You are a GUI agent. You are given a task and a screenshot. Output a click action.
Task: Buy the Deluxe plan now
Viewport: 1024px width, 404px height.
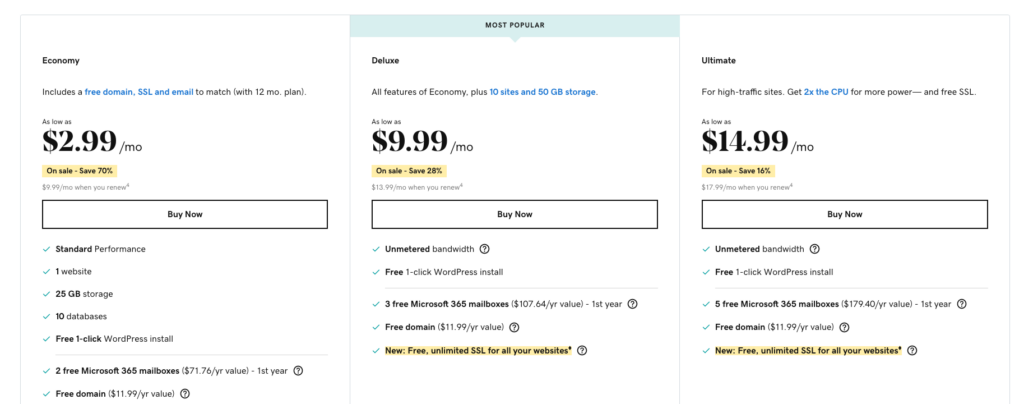[515, 214]
